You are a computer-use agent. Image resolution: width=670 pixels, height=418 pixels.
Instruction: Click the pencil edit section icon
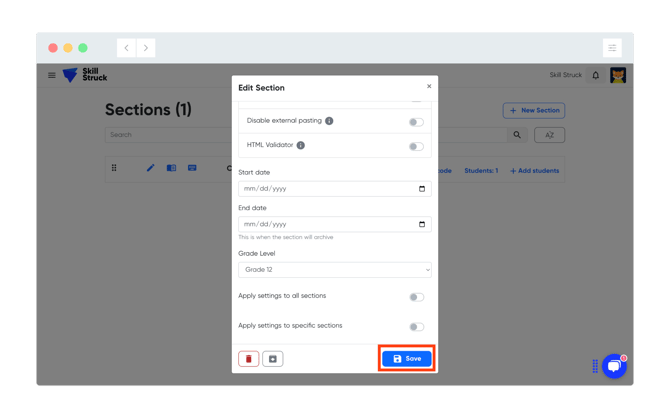point(150,168)
